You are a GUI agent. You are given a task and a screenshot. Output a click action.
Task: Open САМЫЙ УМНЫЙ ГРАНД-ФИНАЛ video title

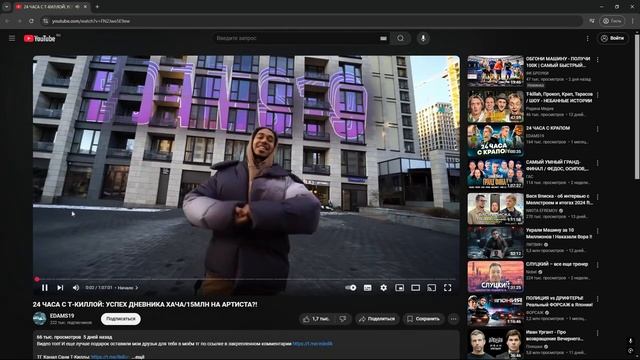(x=557, y=165)
